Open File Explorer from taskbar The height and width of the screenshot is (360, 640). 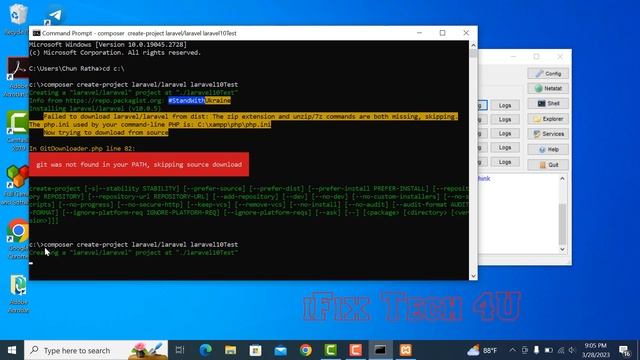231,350
